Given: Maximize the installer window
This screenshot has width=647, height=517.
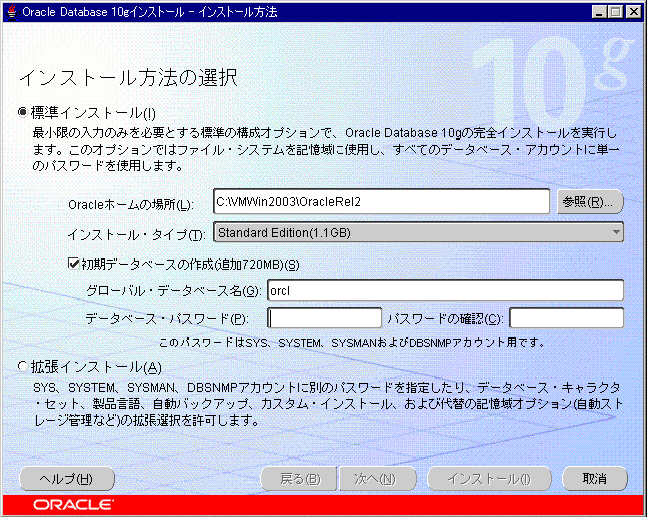Looking at the screenshot, I should pos(615,12).
